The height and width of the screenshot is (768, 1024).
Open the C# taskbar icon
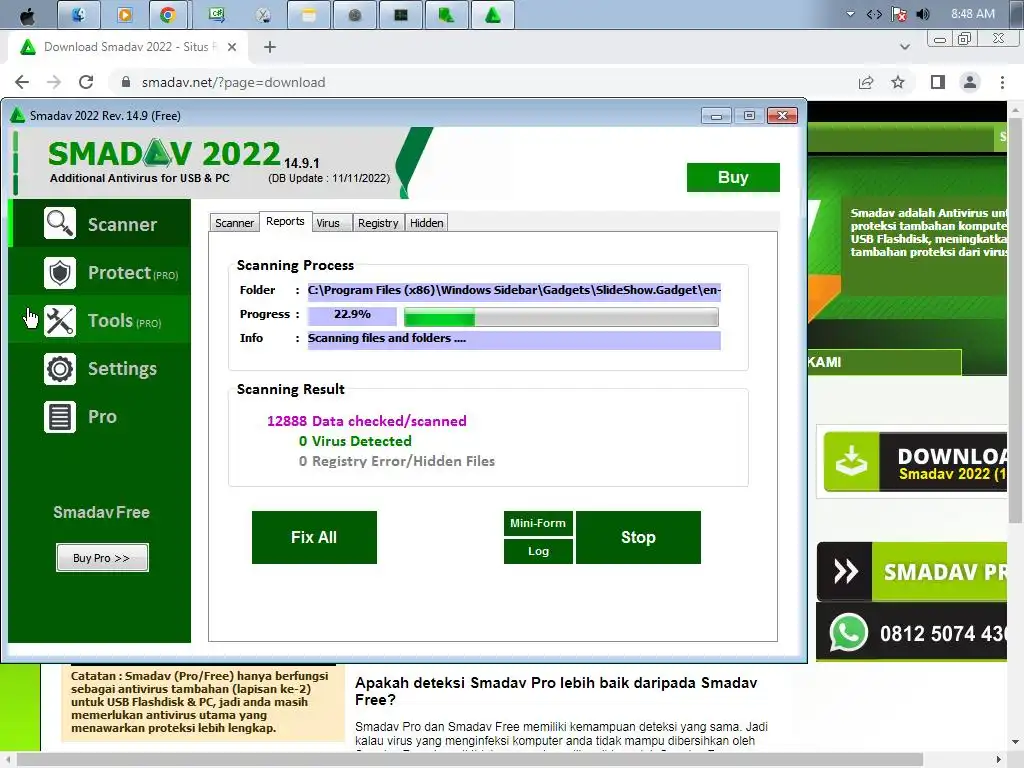tap(216, 15)
